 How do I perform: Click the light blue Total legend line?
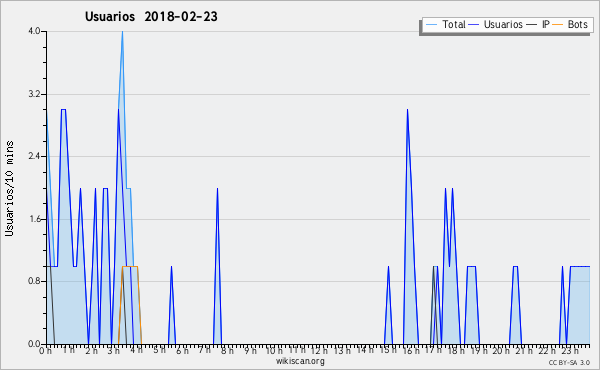(431, 25)
